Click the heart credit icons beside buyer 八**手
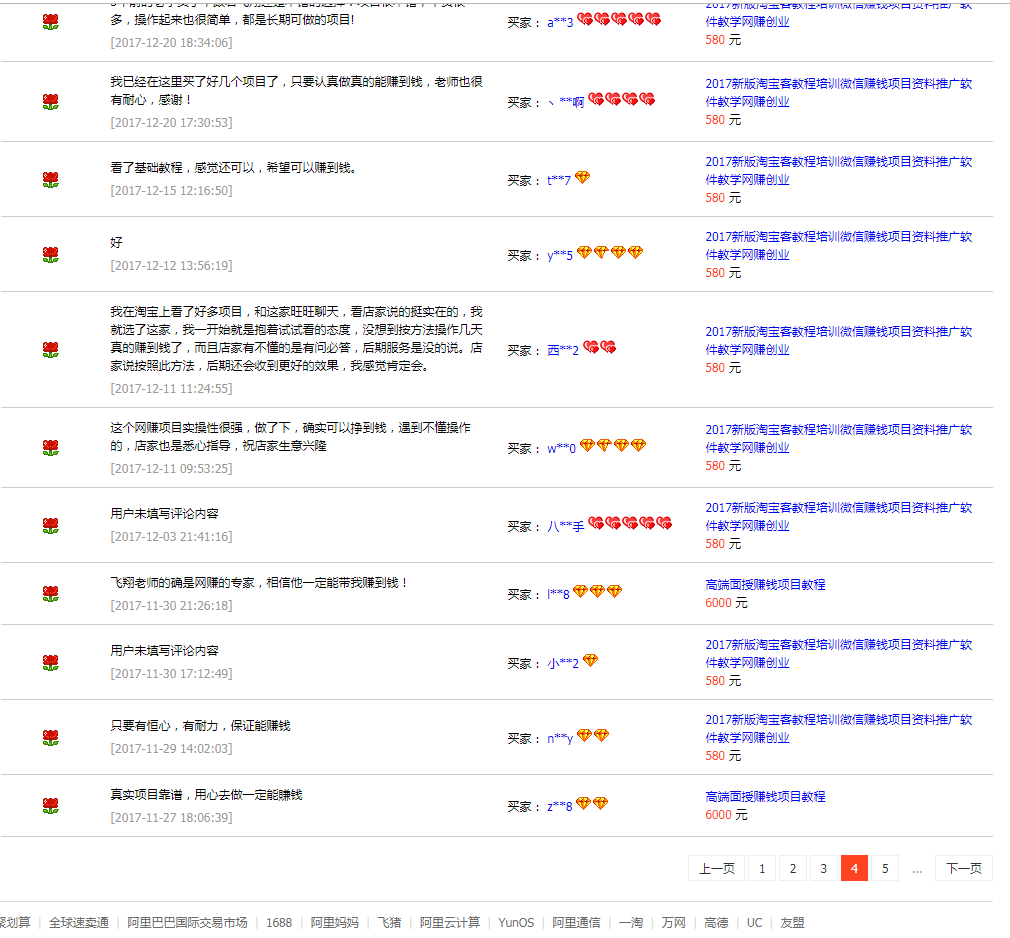The height and width of the screenshot is (938, 1010). [629, 524]
